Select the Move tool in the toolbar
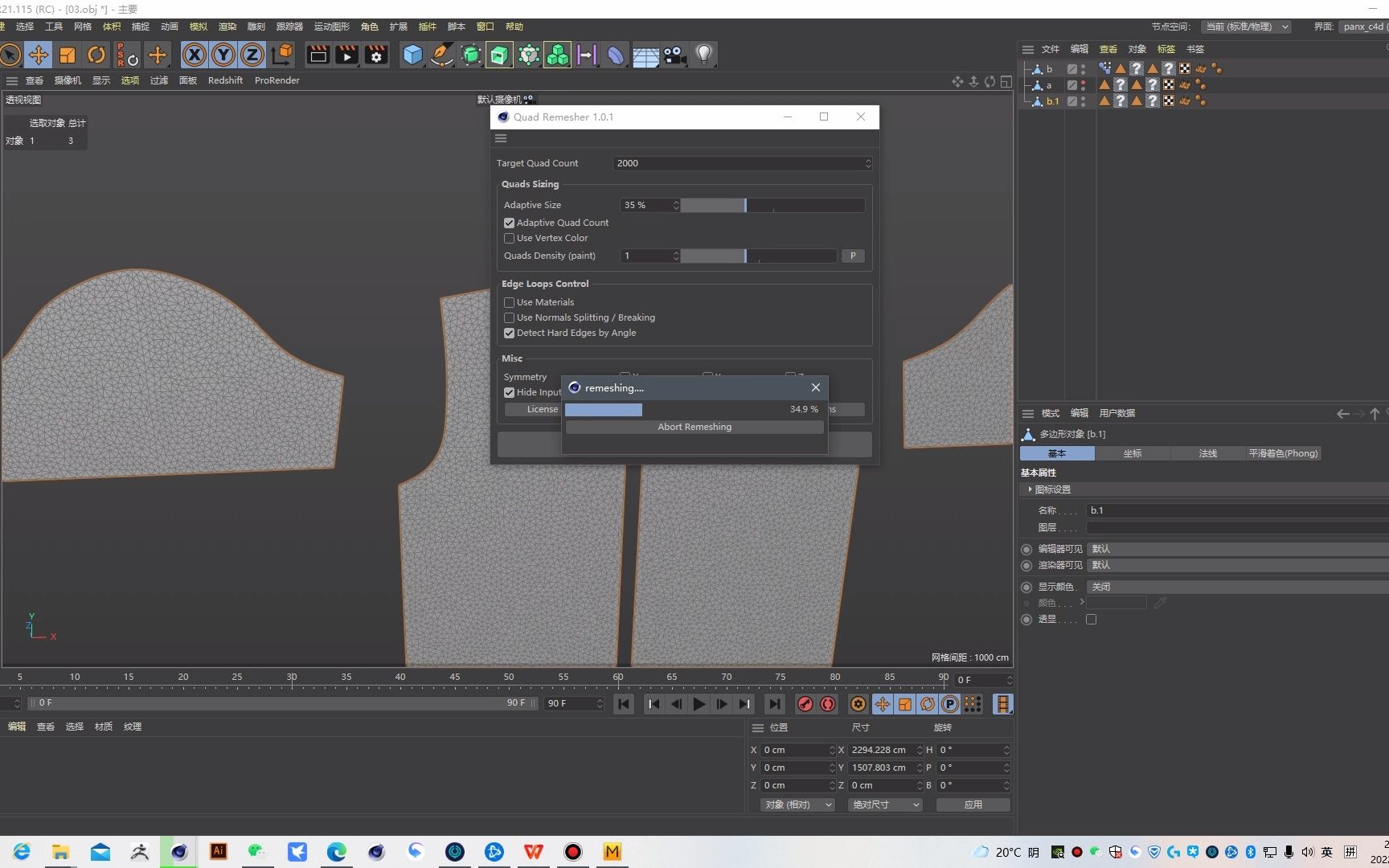Viewport: 1389px width, 868px height. (39, 55)
